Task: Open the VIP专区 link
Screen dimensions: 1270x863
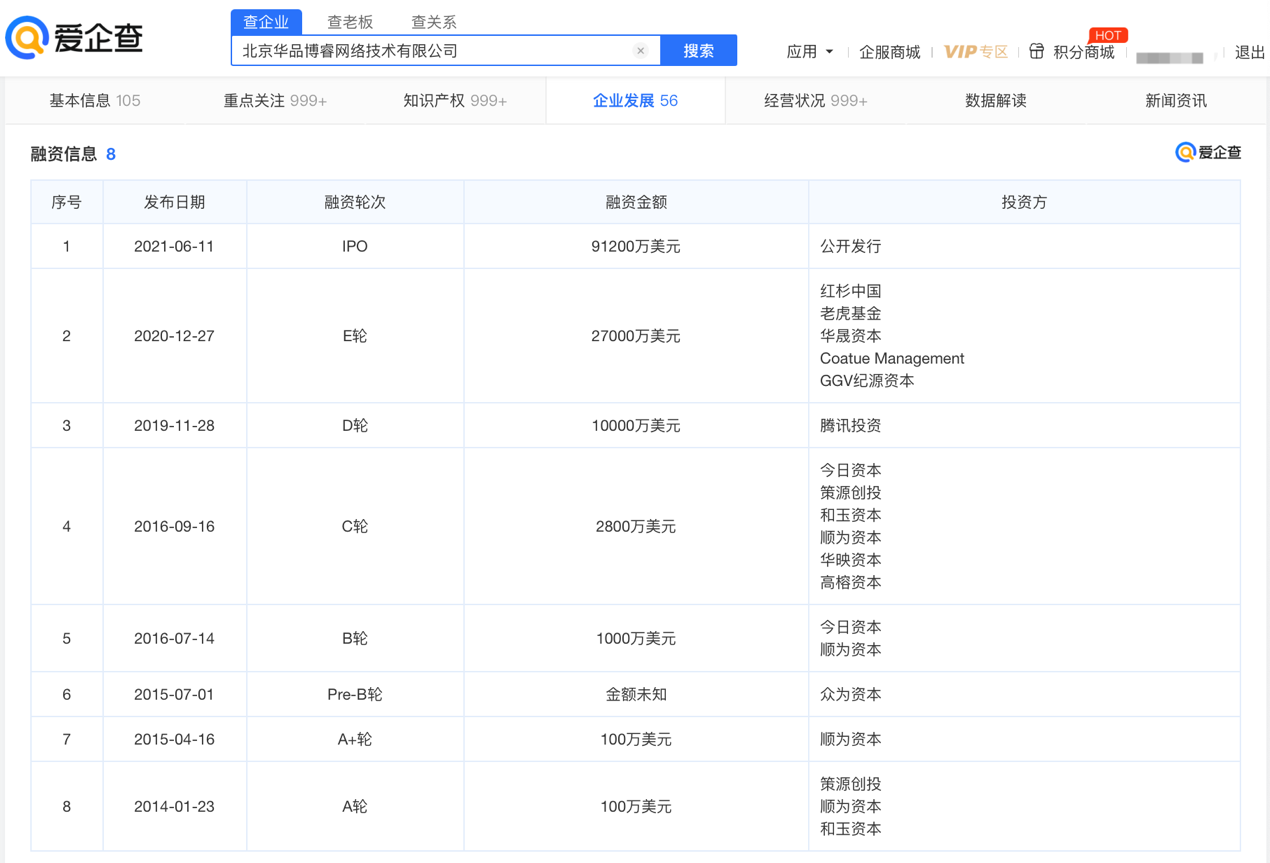Action: click(975, 52)
